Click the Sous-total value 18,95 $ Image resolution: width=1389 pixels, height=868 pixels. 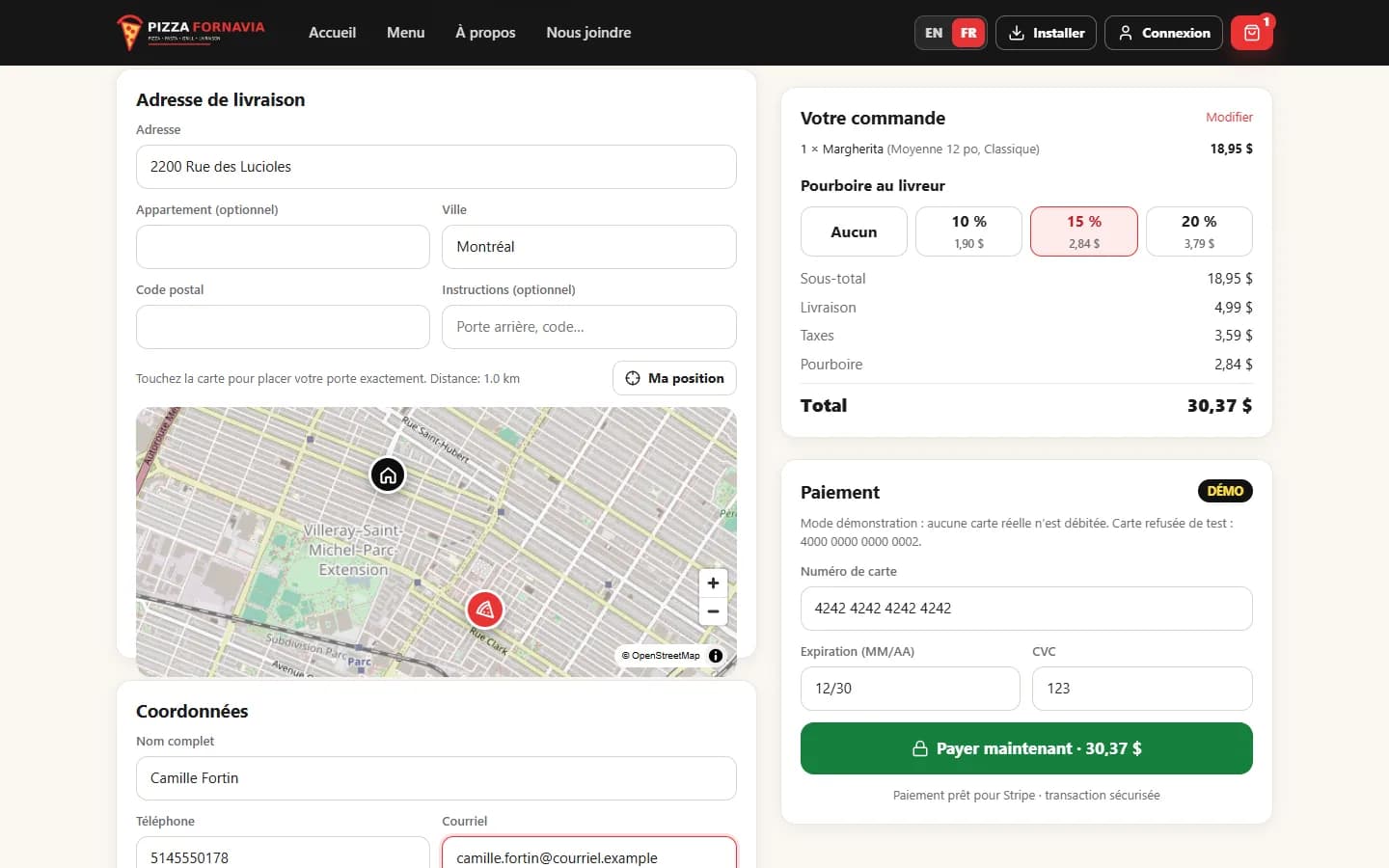(x=1230, y=279)
